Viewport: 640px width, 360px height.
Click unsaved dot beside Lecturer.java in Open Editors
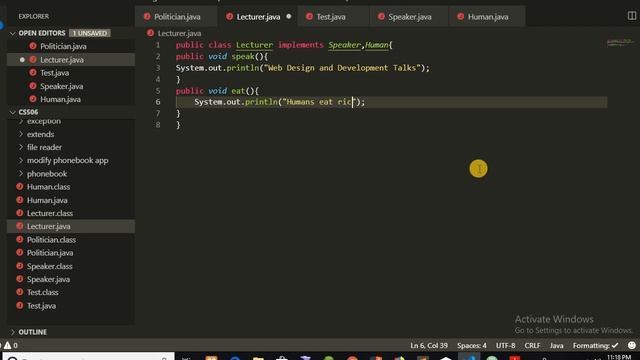tap(22, 60)
